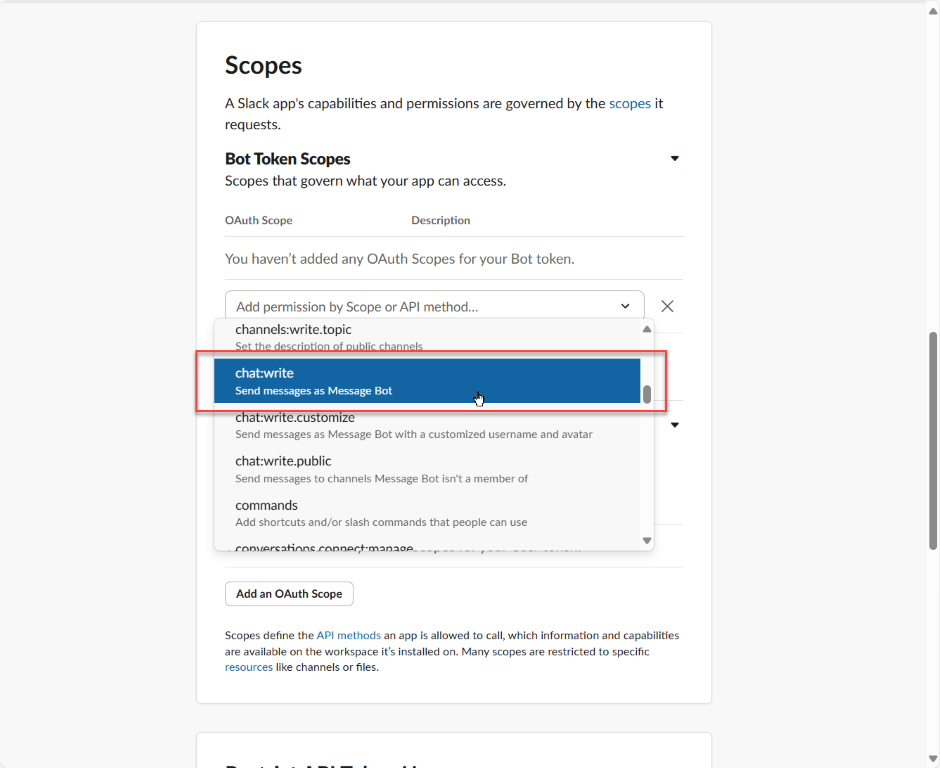Click the dropdown list scroll-up arrow
The width and height of the screenshot is (940, 768).
[646, 329]
